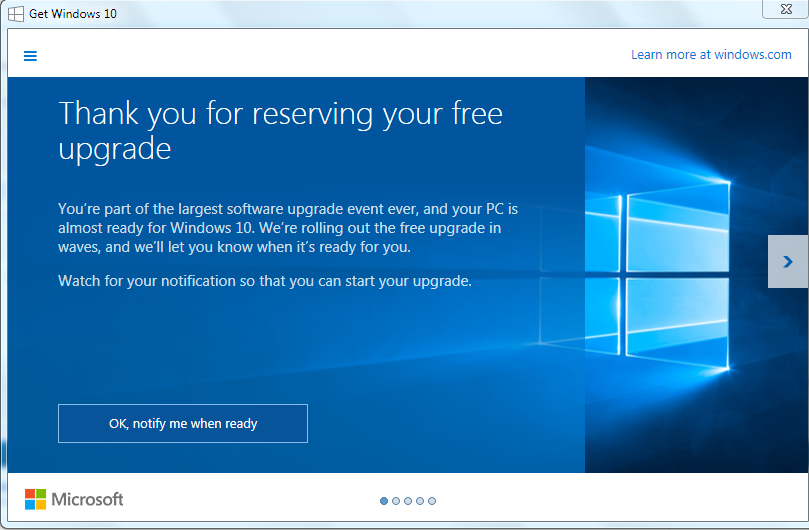Select the fifth page indicator dot

click(432, 501)
